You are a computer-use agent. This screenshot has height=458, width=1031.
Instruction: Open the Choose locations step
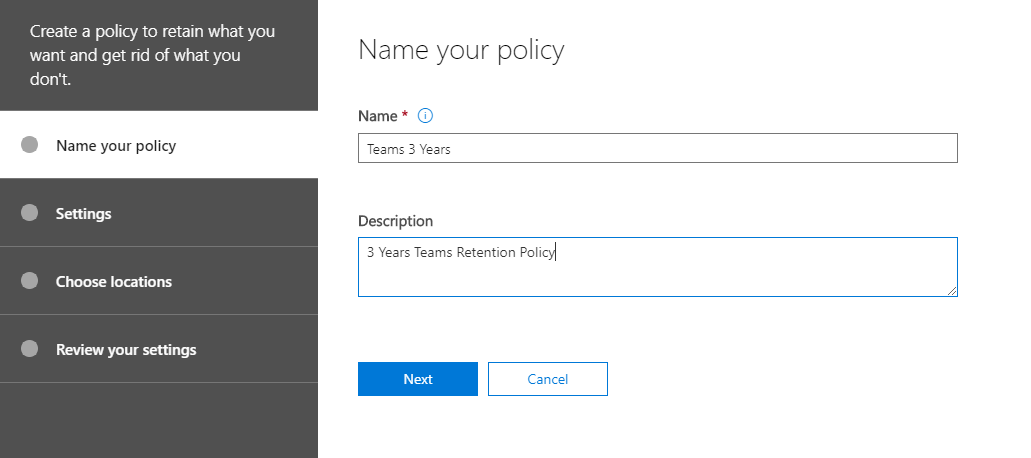click(158, 281)
